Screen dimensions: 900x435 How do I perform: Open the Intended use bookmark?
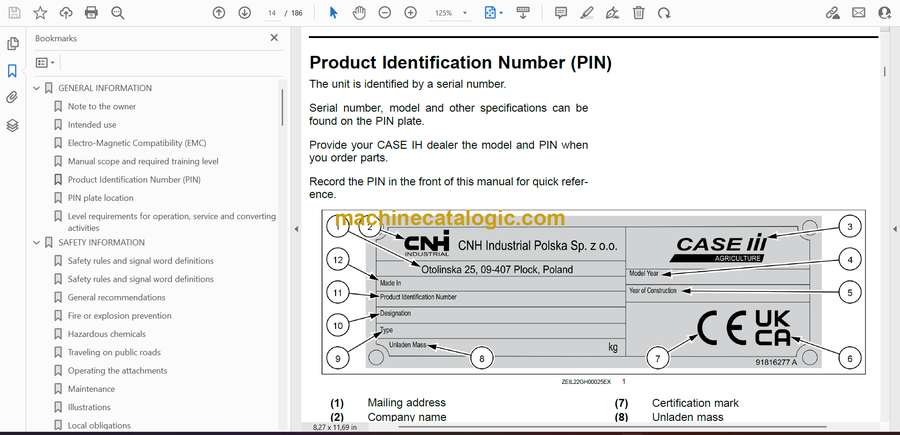[92, 125]
